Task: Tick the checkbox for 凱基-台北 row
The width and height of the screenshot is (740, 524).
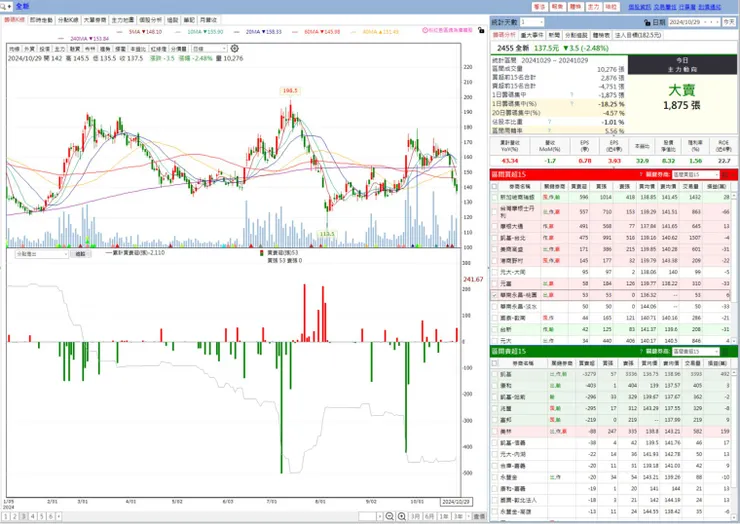Action: click(494, 238)
